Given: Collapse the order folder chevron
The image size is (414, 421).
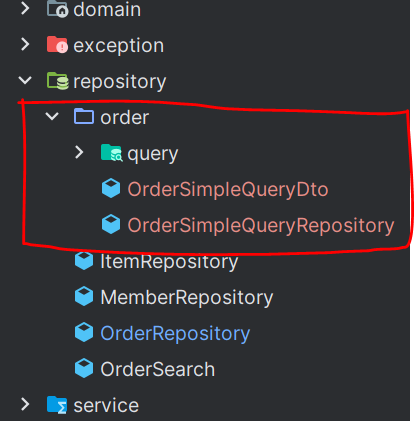Looking at the screenshot, I should [x=52, y=116].
